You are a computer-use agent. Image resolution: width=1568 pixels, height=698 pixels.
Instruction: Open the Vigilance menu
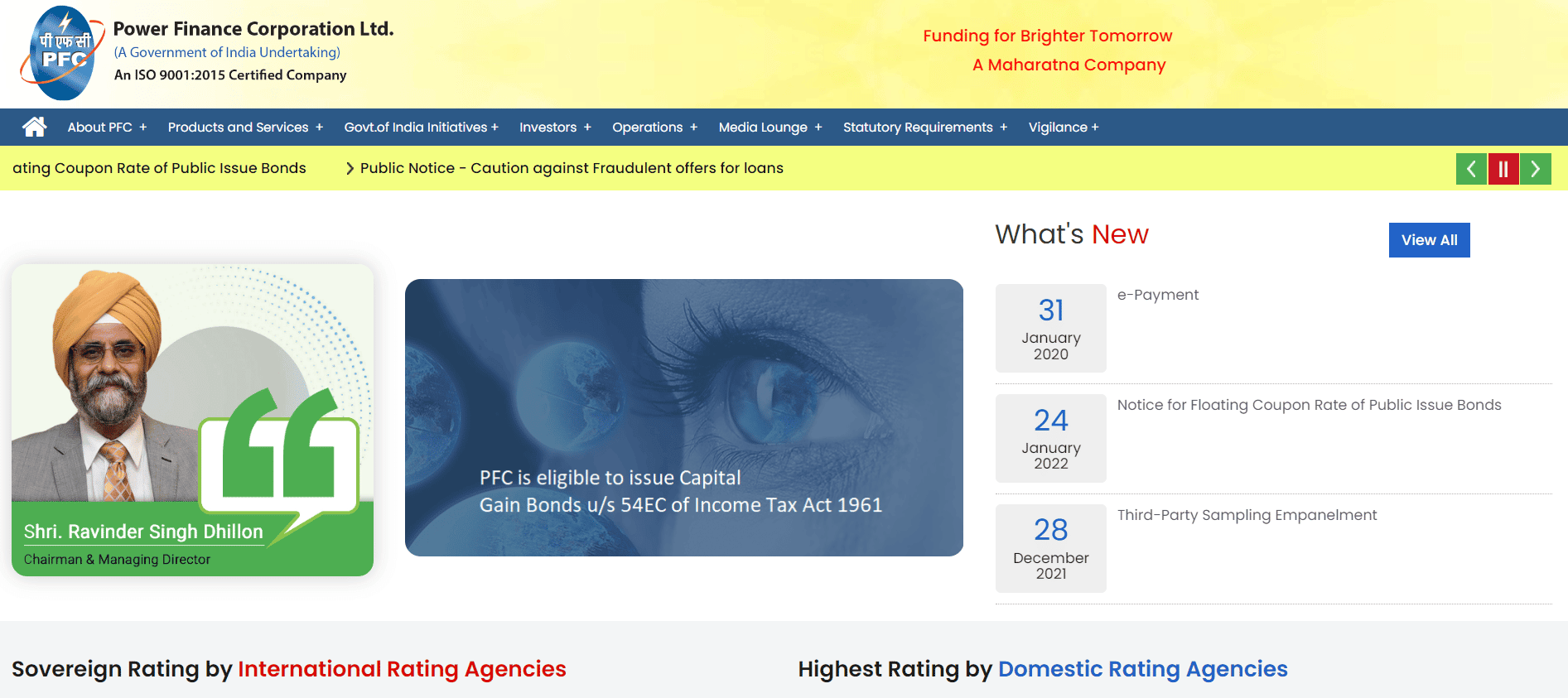(x=1064, y=127)
